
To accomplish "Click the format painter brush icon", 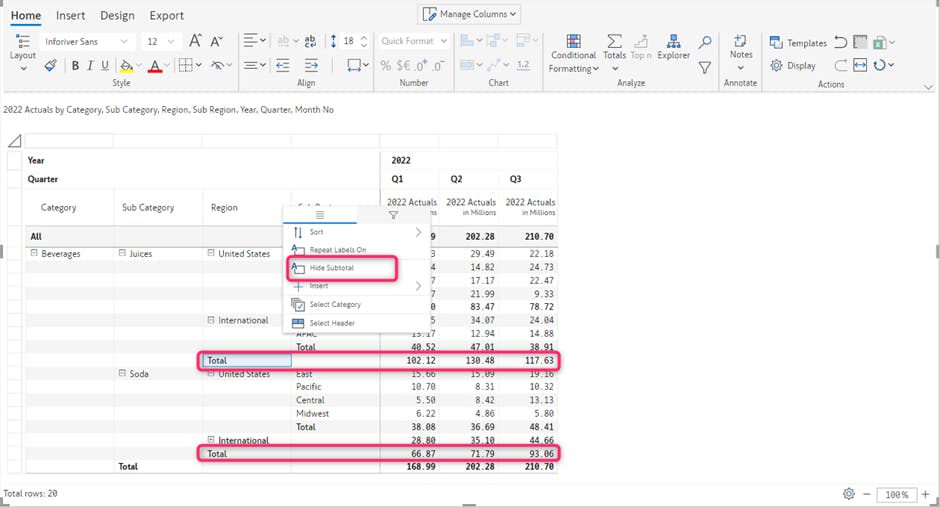I will (x=50, y=66).
